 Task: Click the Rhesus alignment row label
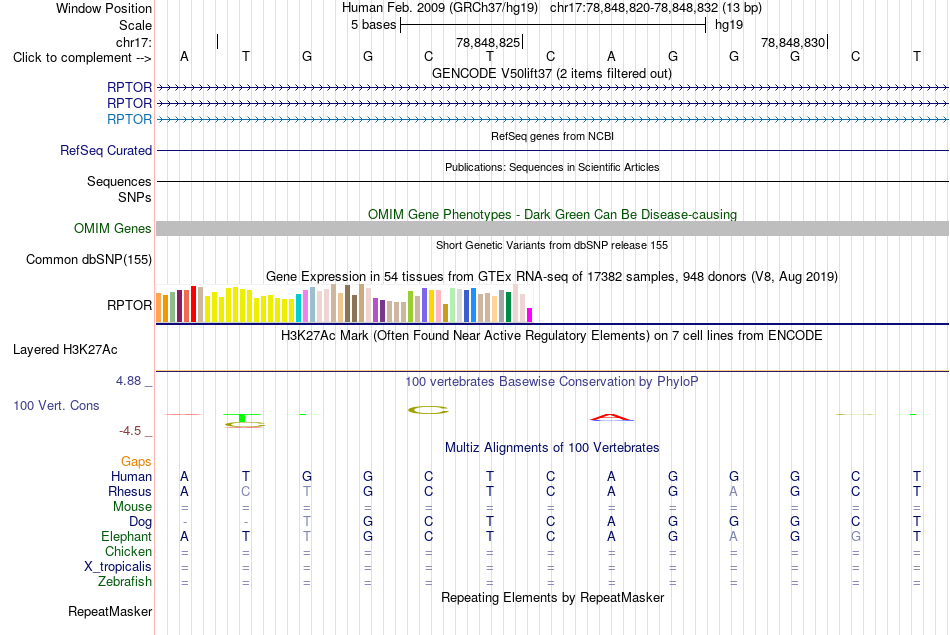[130, 491]
